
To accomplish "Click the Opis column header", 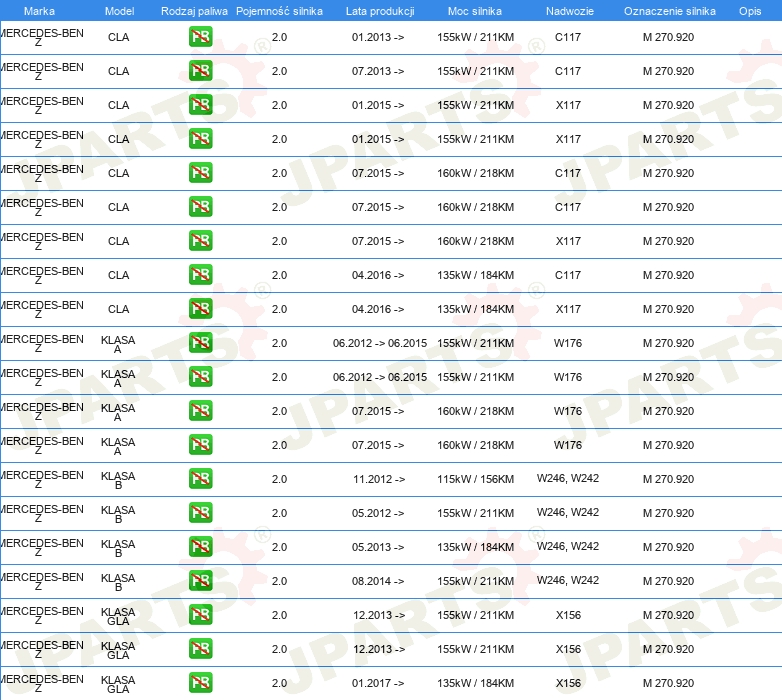I will [x=749, y=10].
